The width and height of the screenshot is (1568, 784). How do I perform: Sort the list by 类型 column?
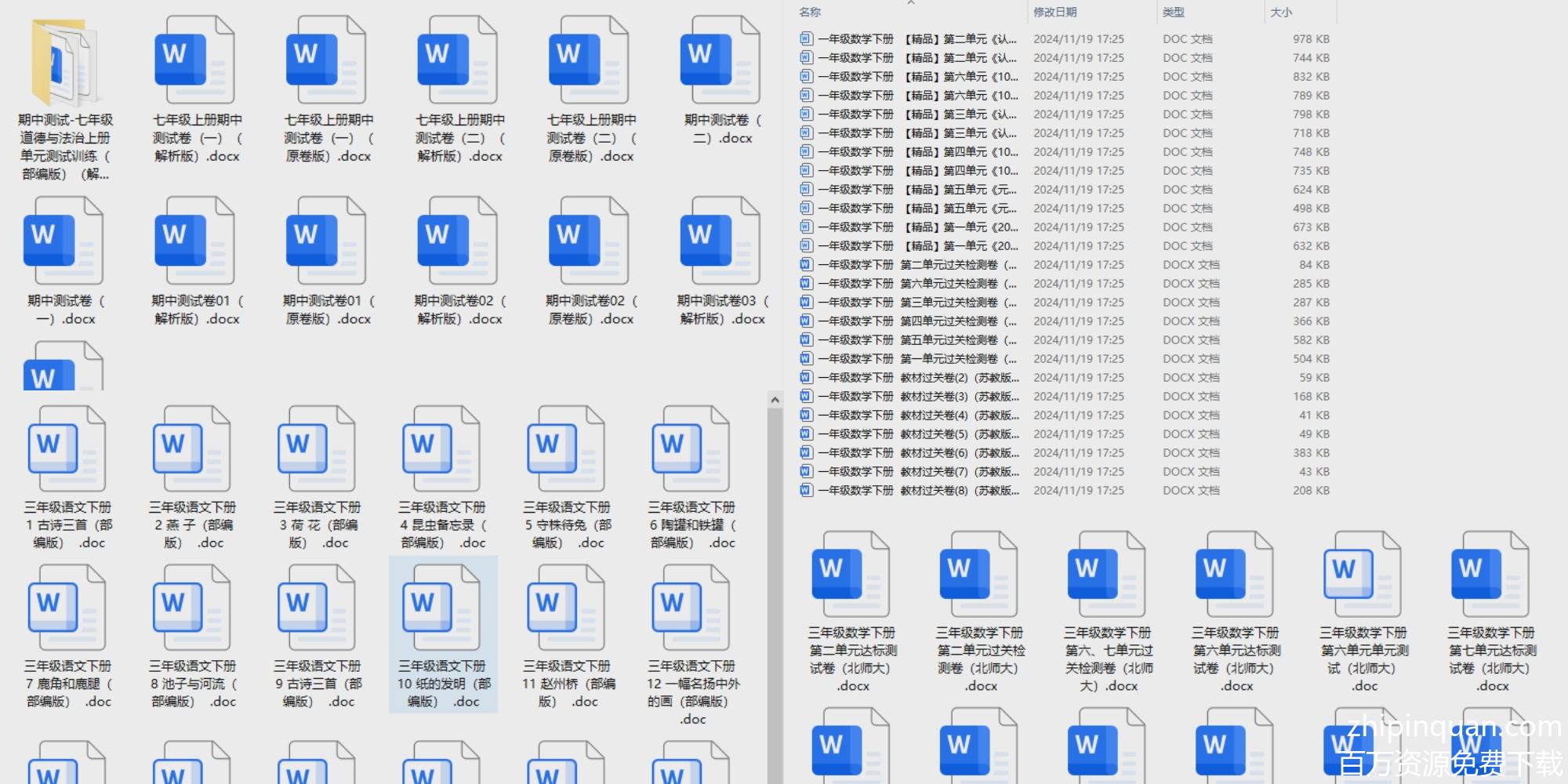pyautogui.click(x=1173, y=12)
